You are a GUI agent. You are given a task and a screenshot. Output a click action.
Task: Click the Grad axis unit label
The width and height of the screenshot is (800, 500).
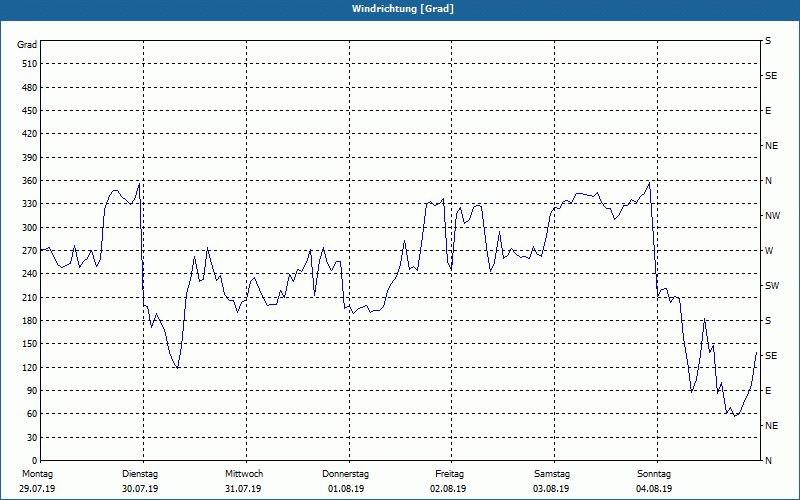(x=27, y=45)
